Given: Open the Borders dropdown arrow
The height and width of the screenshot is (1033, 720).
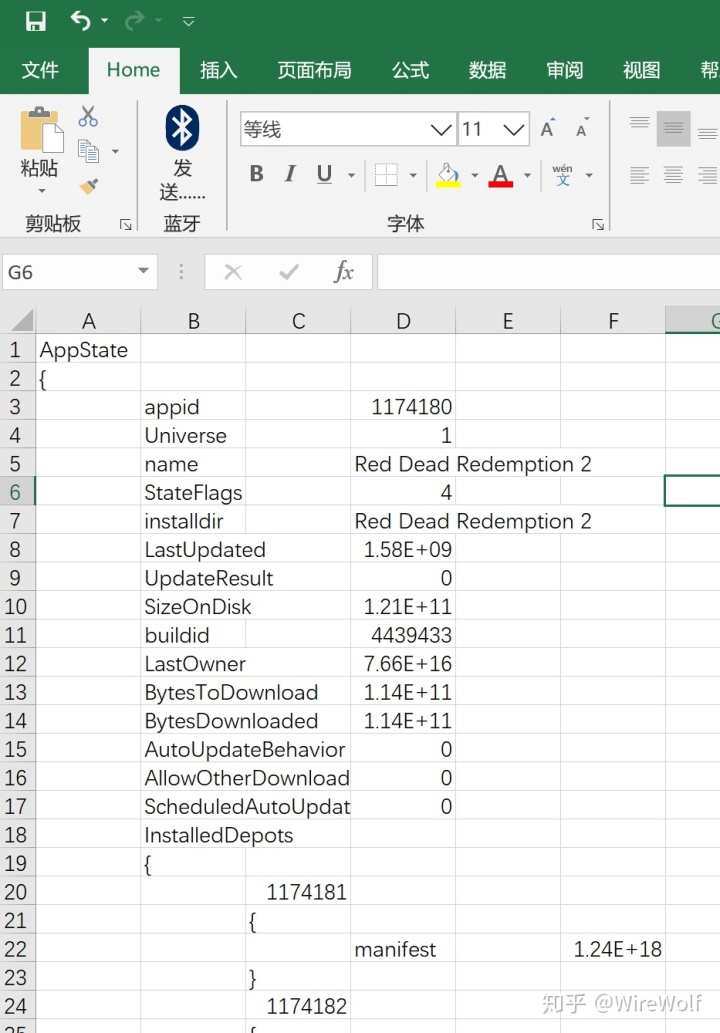Looking at the screenshot, I should click(x=413, y=175).
